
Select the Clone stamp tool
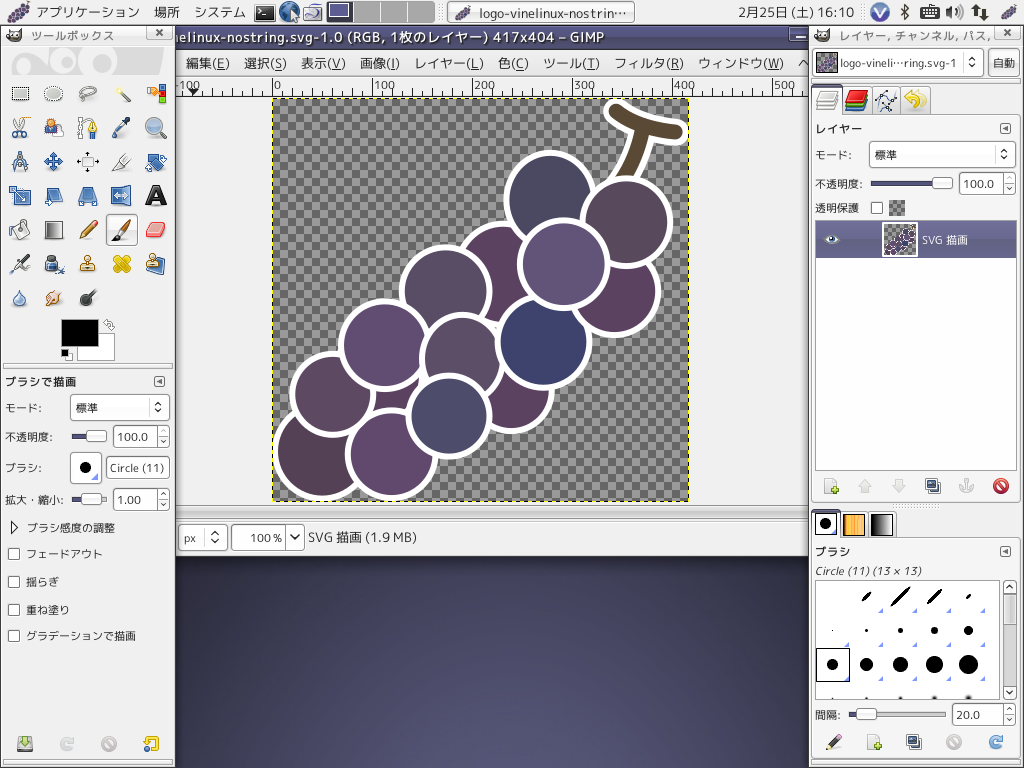click(88, 264)
